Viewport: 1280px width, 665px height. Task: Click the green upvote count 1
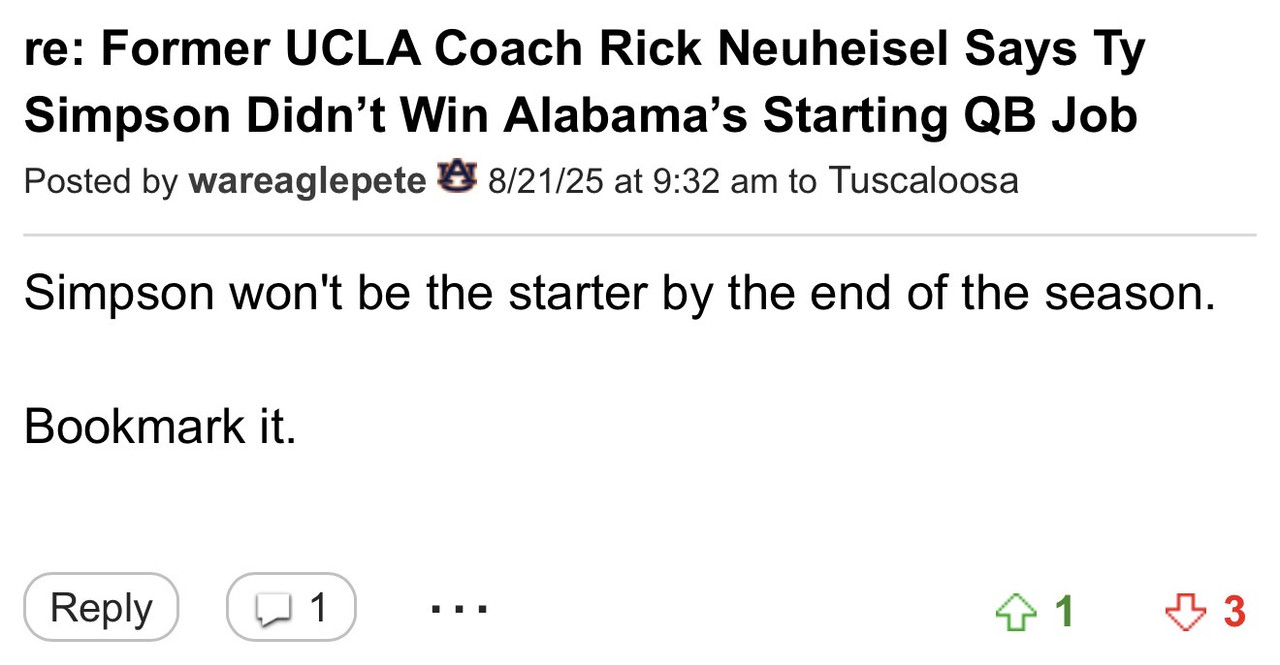point(1064,610)
